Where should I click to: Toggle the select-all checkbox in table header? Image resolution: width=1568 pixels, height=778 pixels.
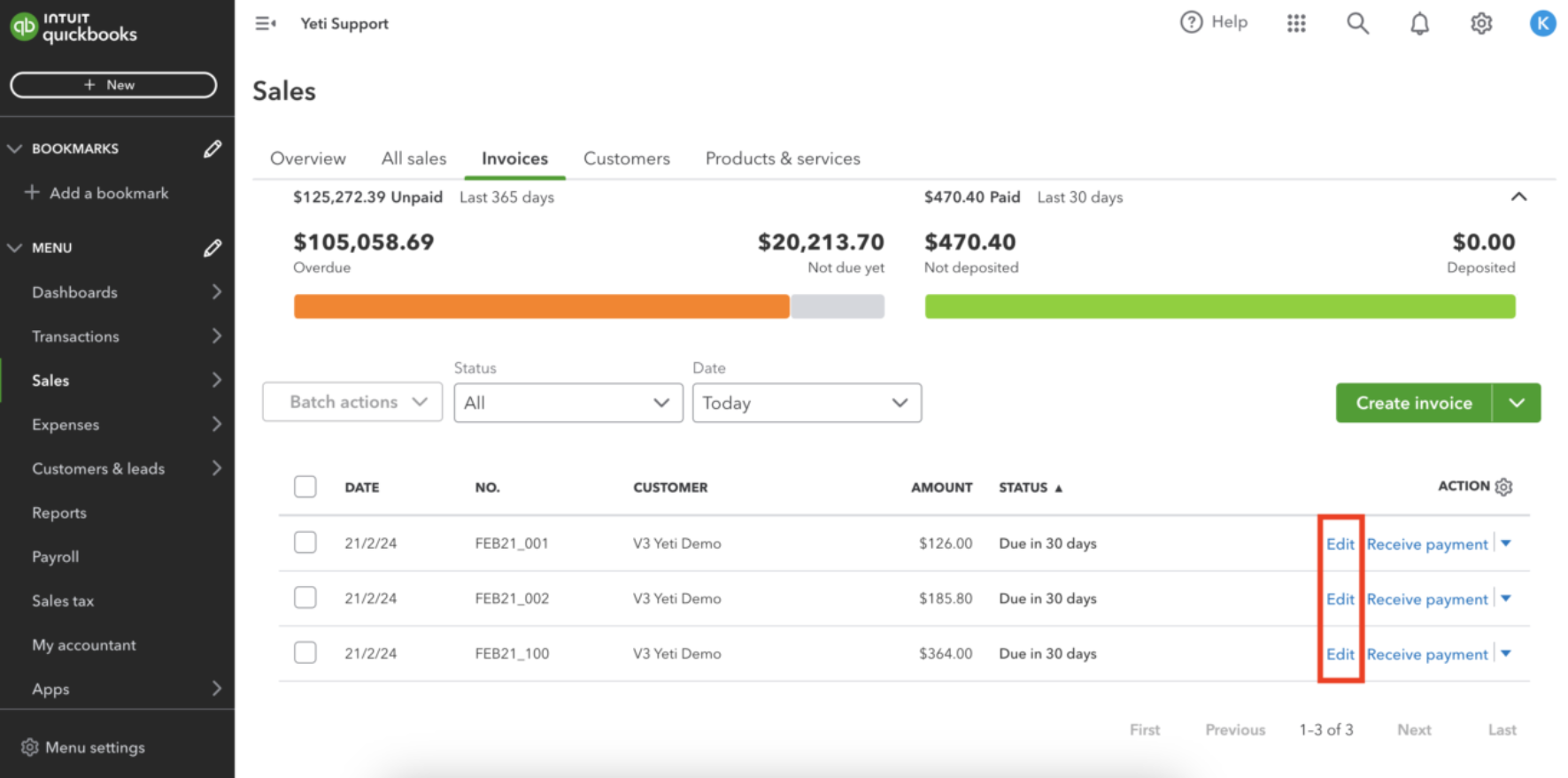click(x=305, y=487)
